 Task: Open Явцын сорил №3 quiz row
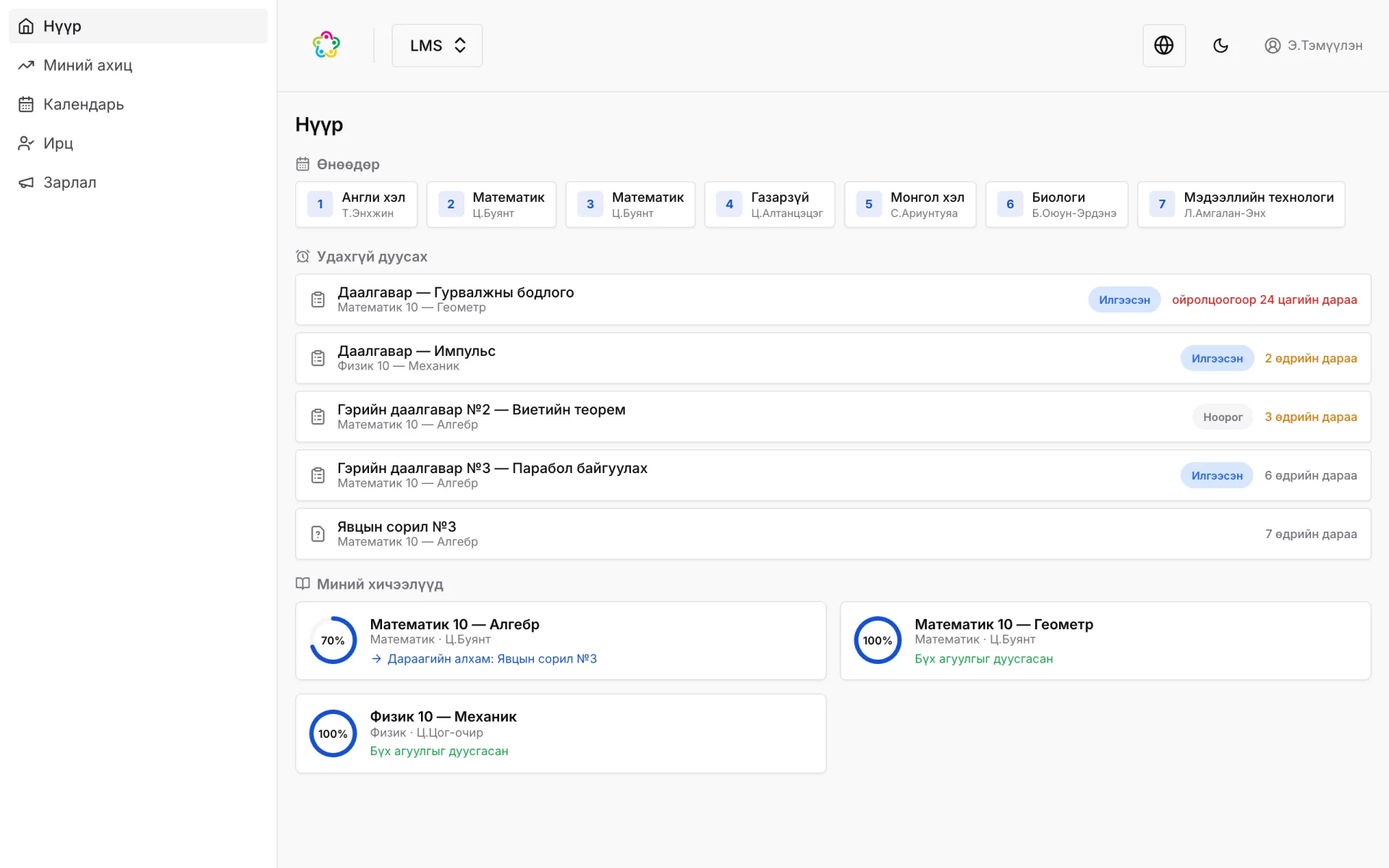coord(833,534)
